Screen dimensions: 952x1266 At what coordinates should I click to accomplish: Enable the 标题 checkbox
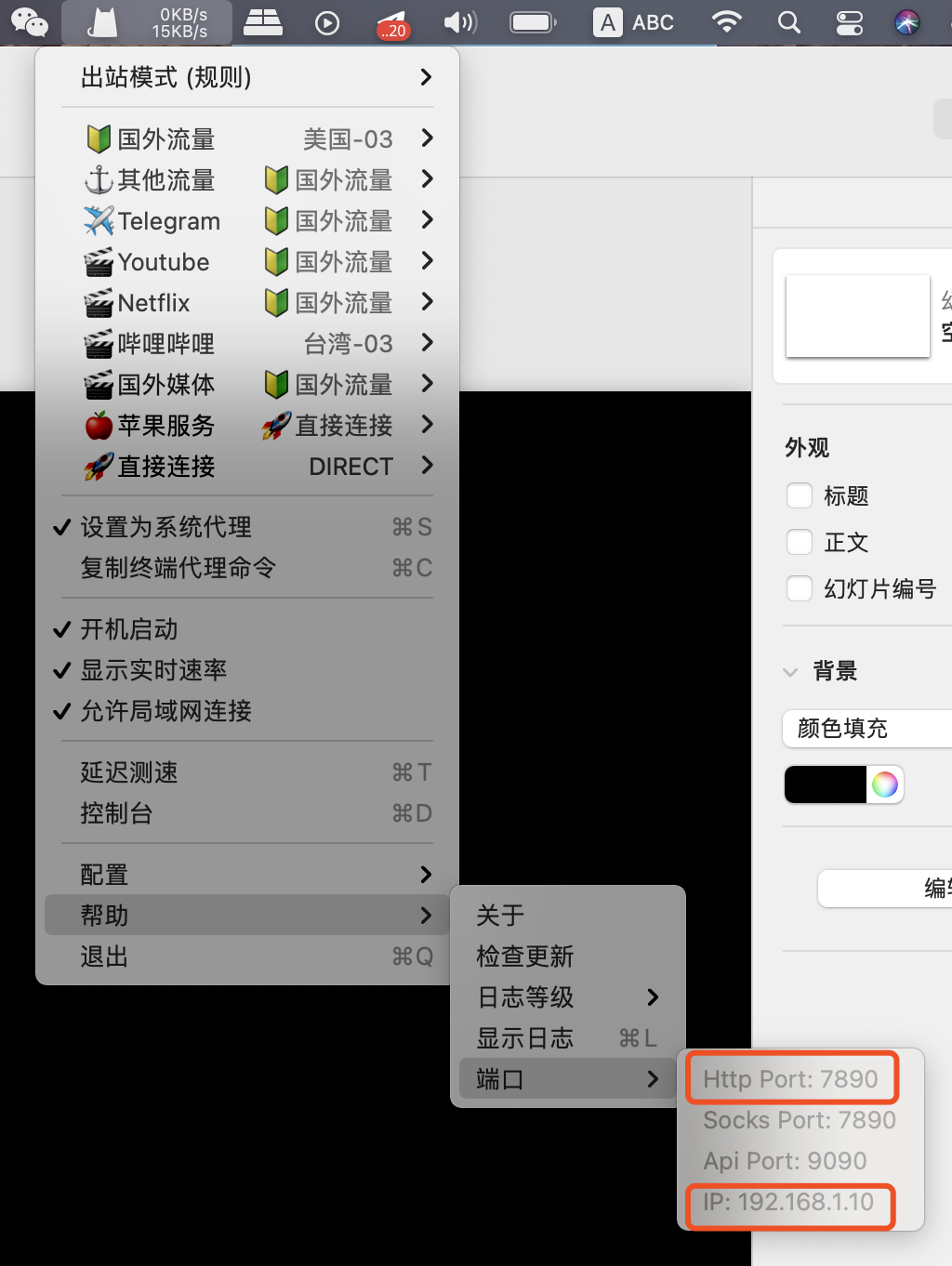point(800,495)
